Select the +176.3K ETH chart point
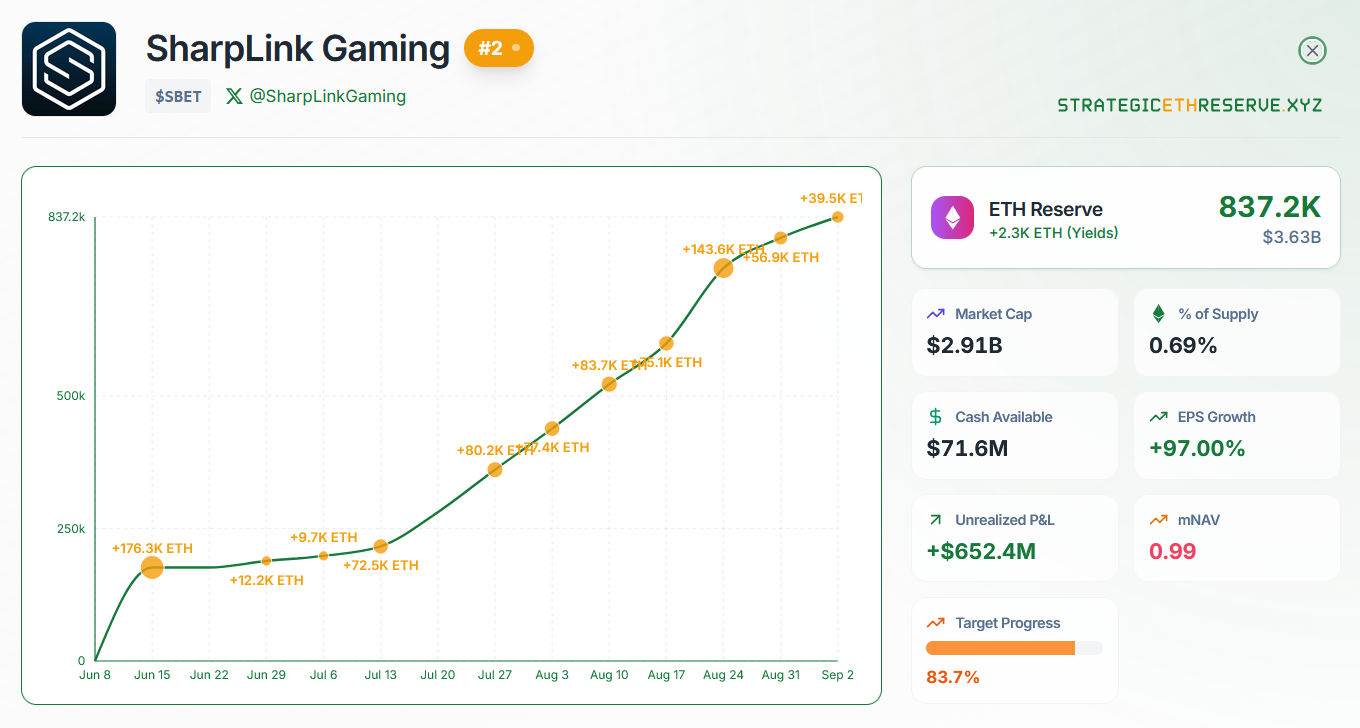This screenshot has height=728, width=1360. [x=152, y=567]
